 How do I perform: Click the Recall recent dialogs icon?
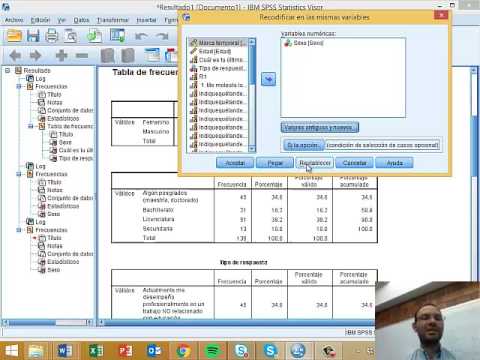click(x=118, y=36)
